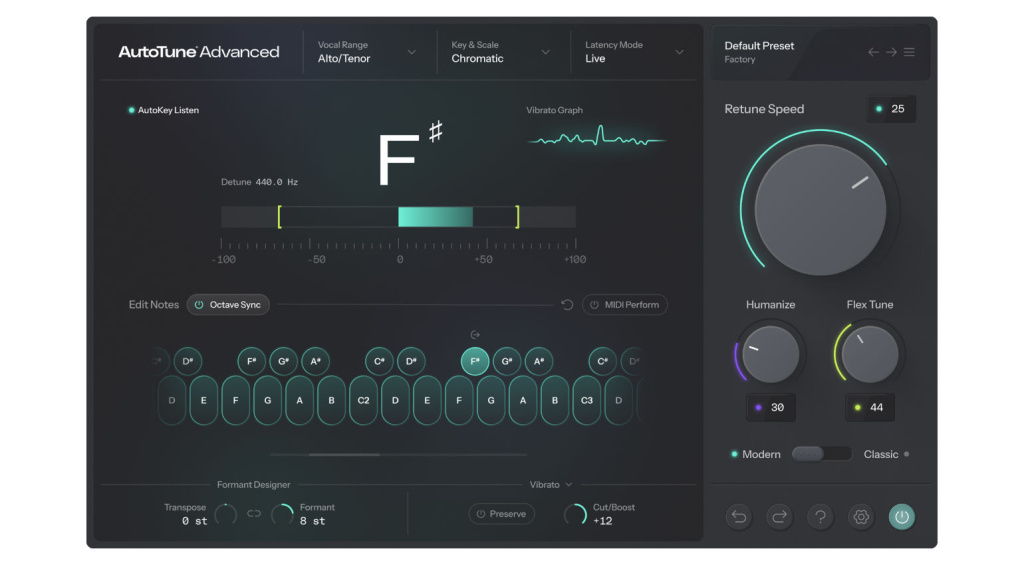Viewport: 1024px width, 565px height.
Task: Click the Formant 8 st value
Action: click(312, 521)
